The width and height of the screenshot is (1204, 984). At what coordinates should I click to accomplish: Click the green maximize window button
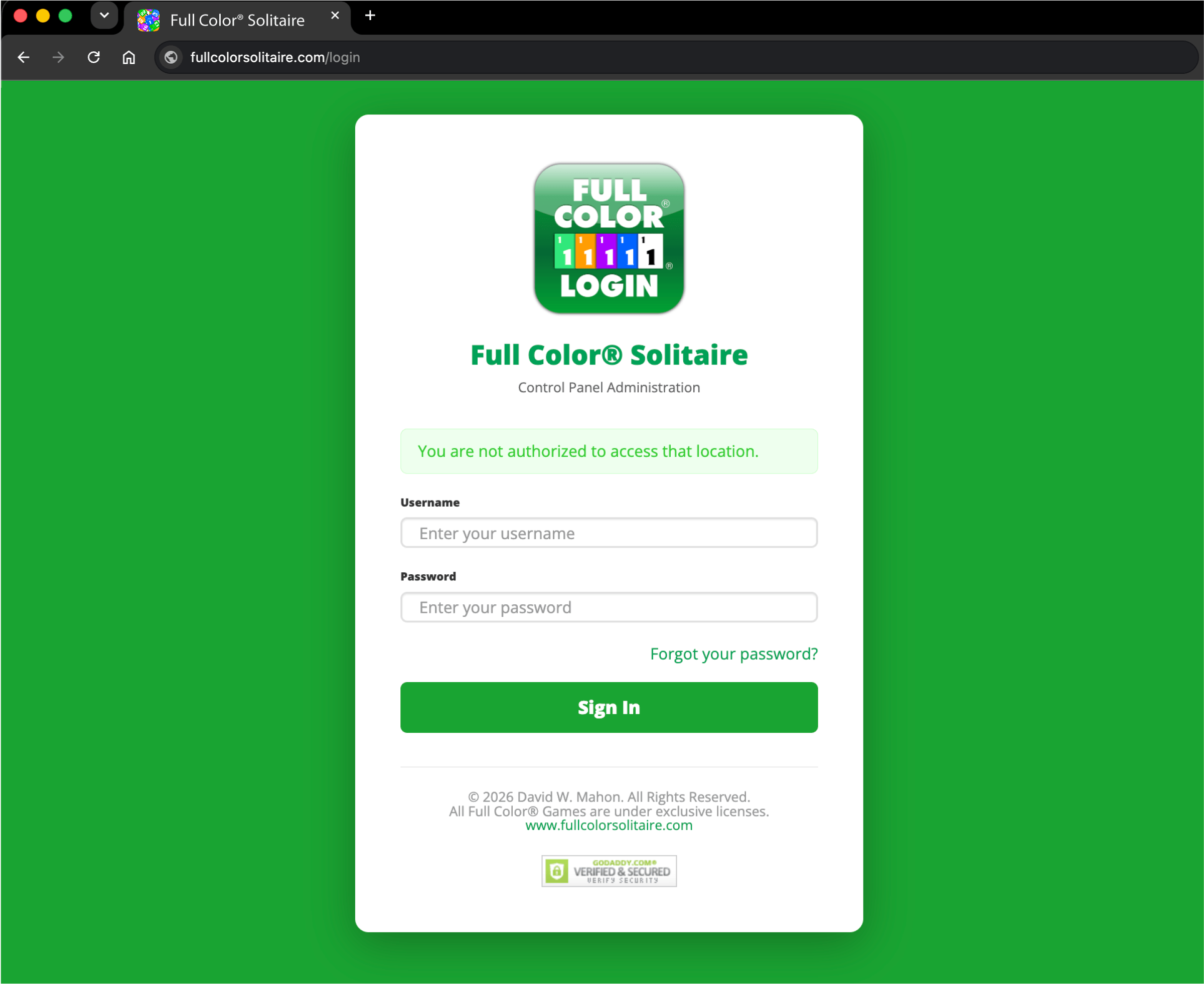[x=66, y=16]
